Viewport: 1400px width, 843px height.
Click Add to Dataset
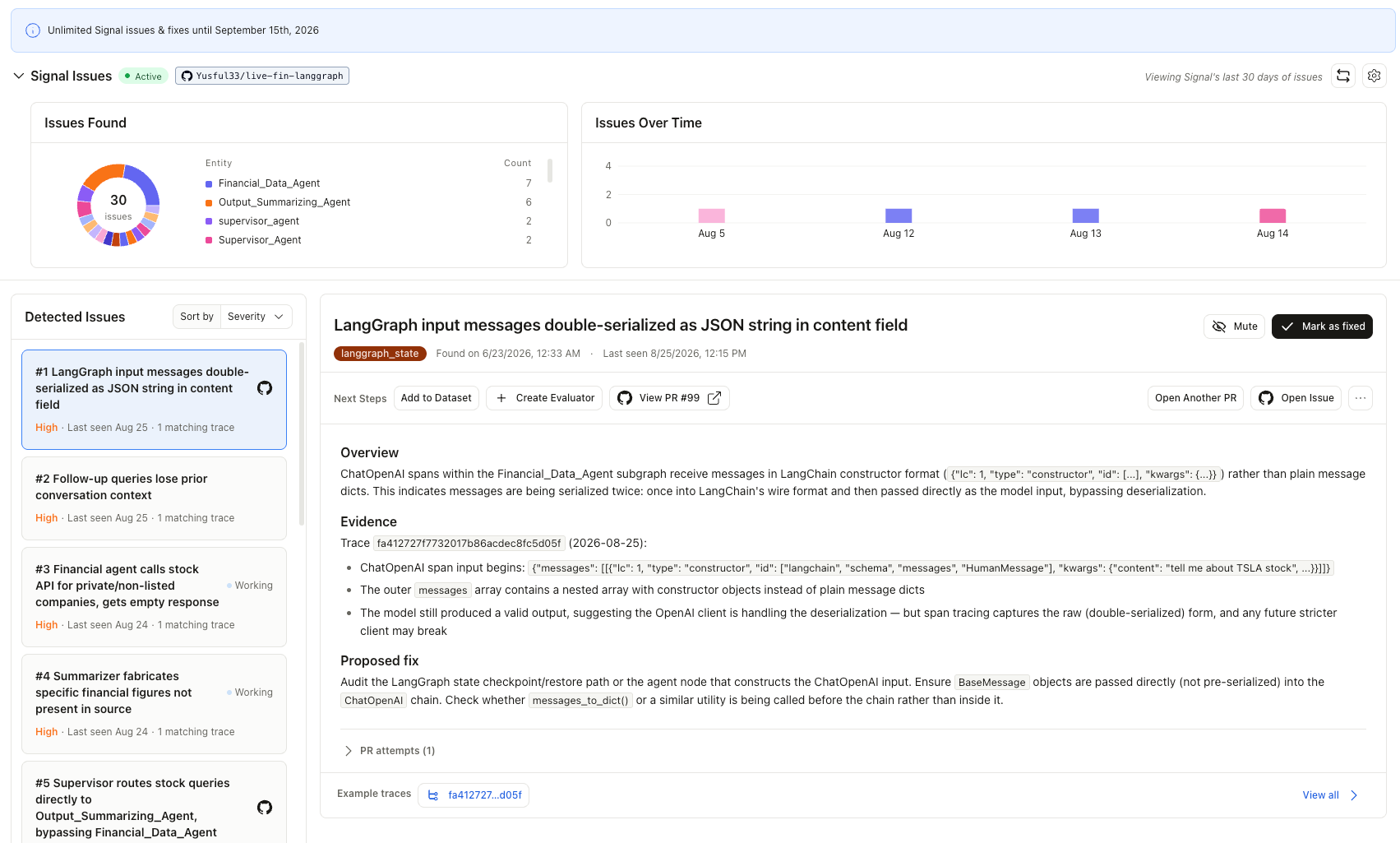point(436,398)
